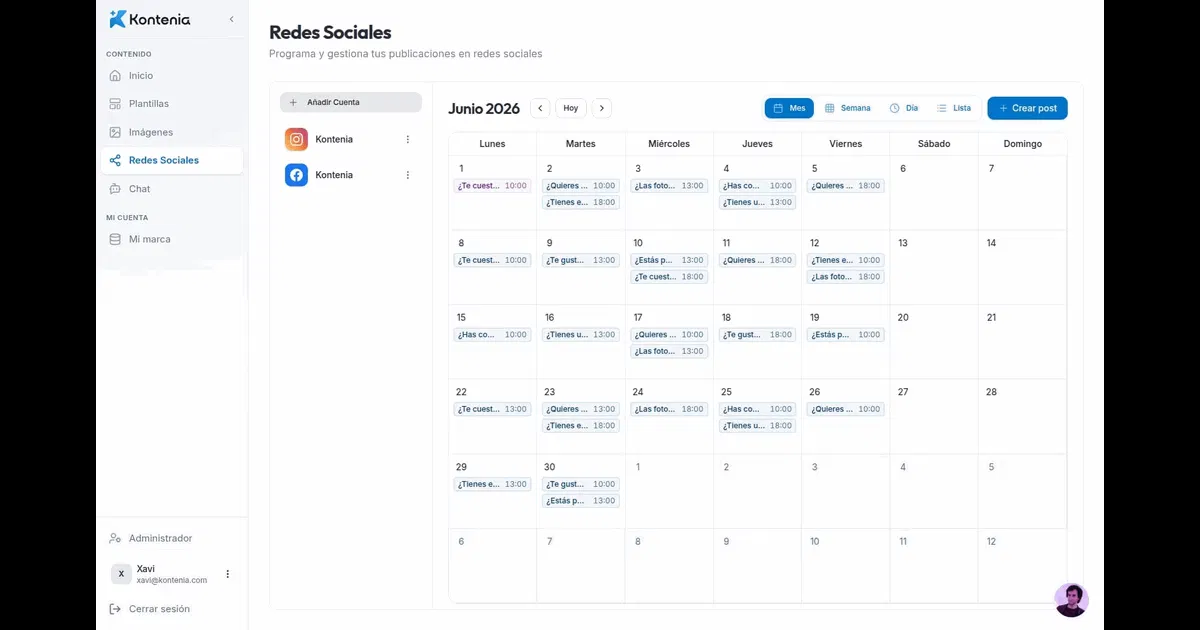Switch calendar to Lista view

click(954, 108)
